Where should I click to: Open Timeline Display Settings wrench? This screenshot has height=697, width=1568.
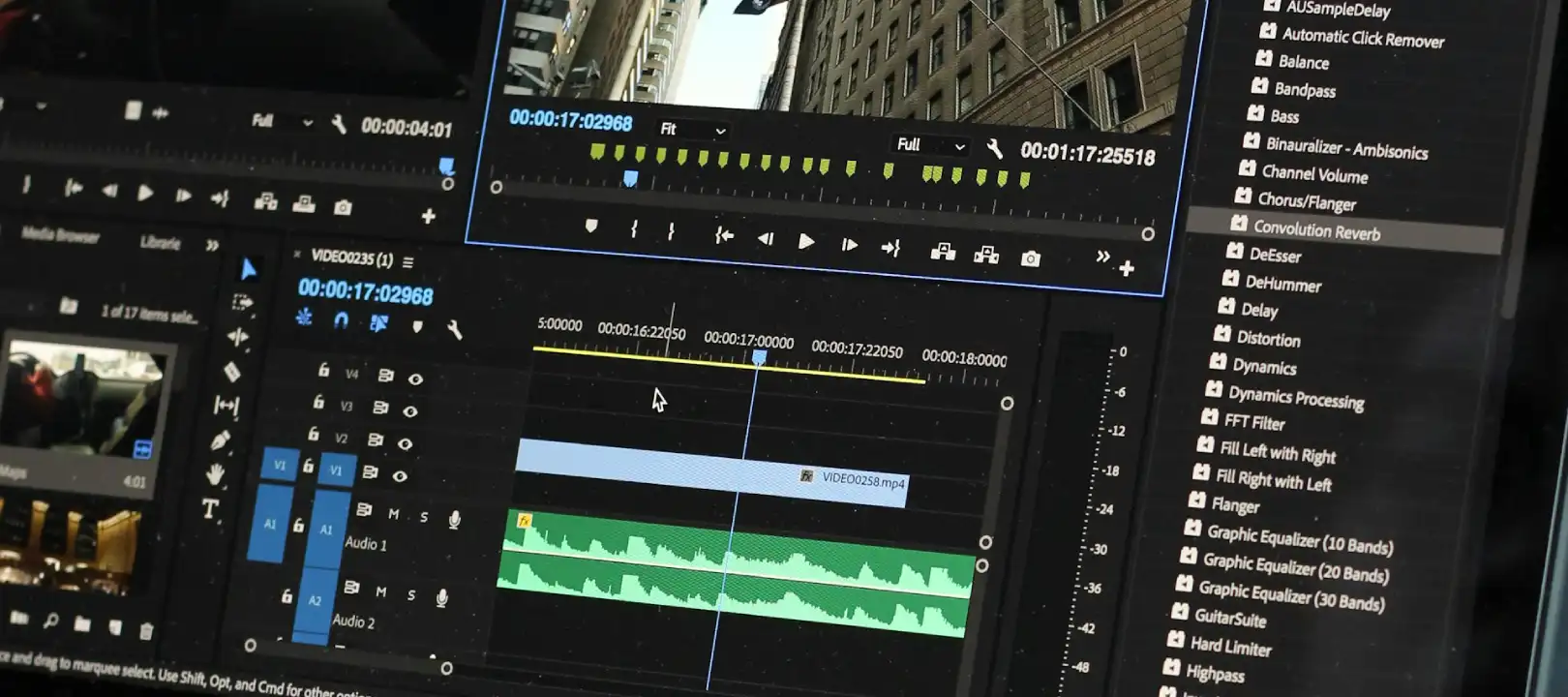455,330
